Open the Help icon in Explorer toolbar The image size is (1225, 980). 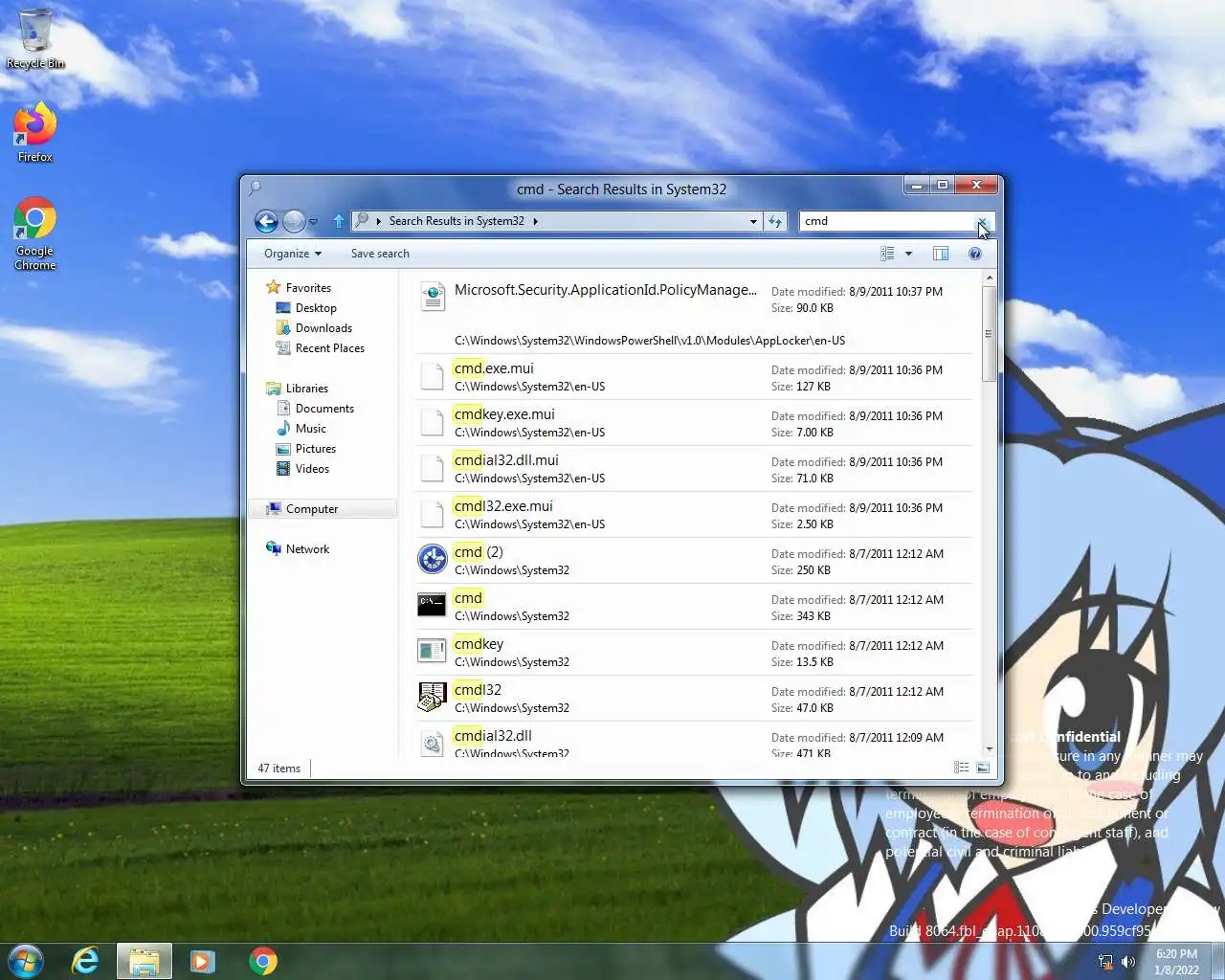974,254
